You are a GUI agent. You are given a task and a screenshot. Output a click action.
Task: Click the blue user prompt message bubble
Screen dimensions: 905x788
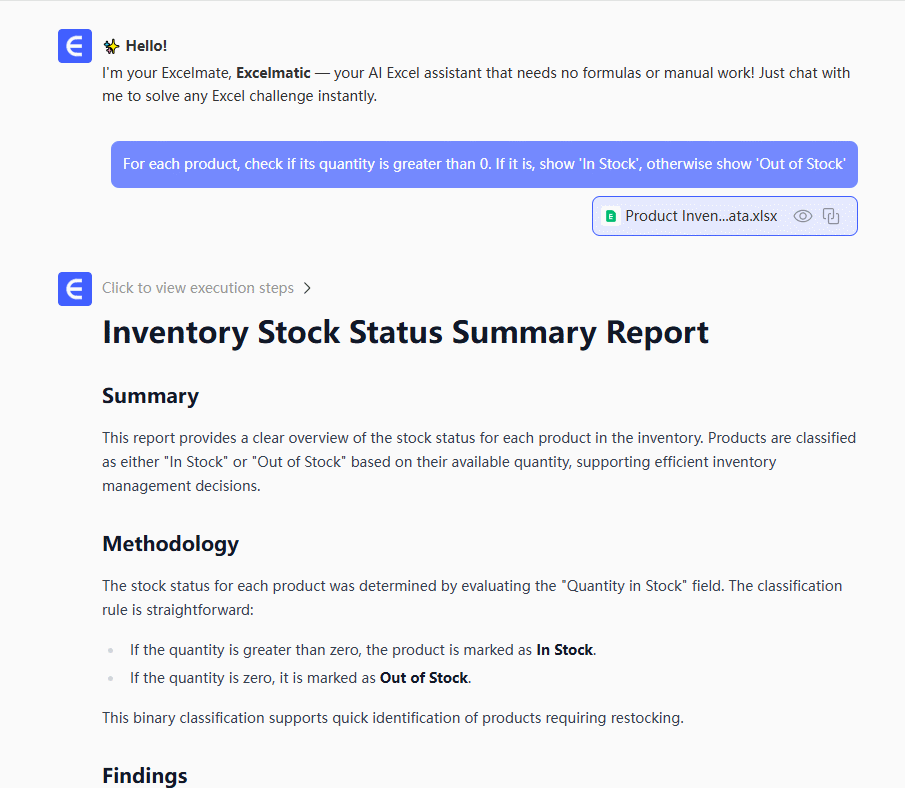coord(484,164)
